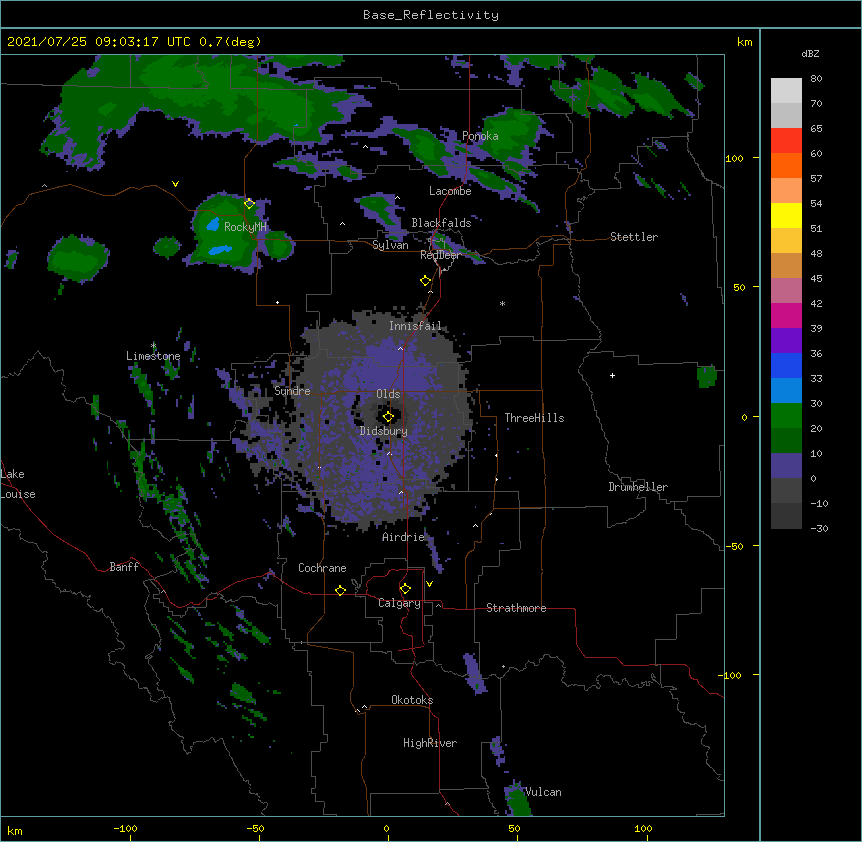This screenshot has width=862, height=842.
Task: Click the yellow 54 dBZ legend swatch
Action: click(786, 215)
